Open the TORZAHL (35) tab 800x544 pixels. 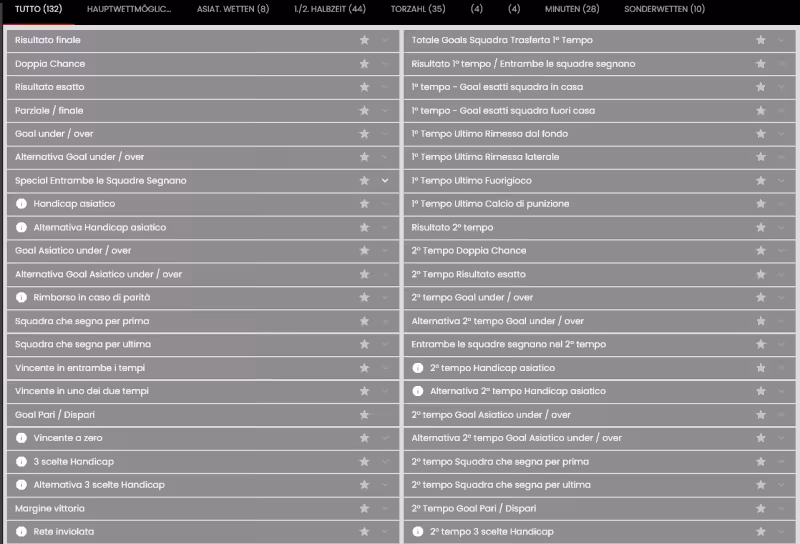click(x=418, y=9)
